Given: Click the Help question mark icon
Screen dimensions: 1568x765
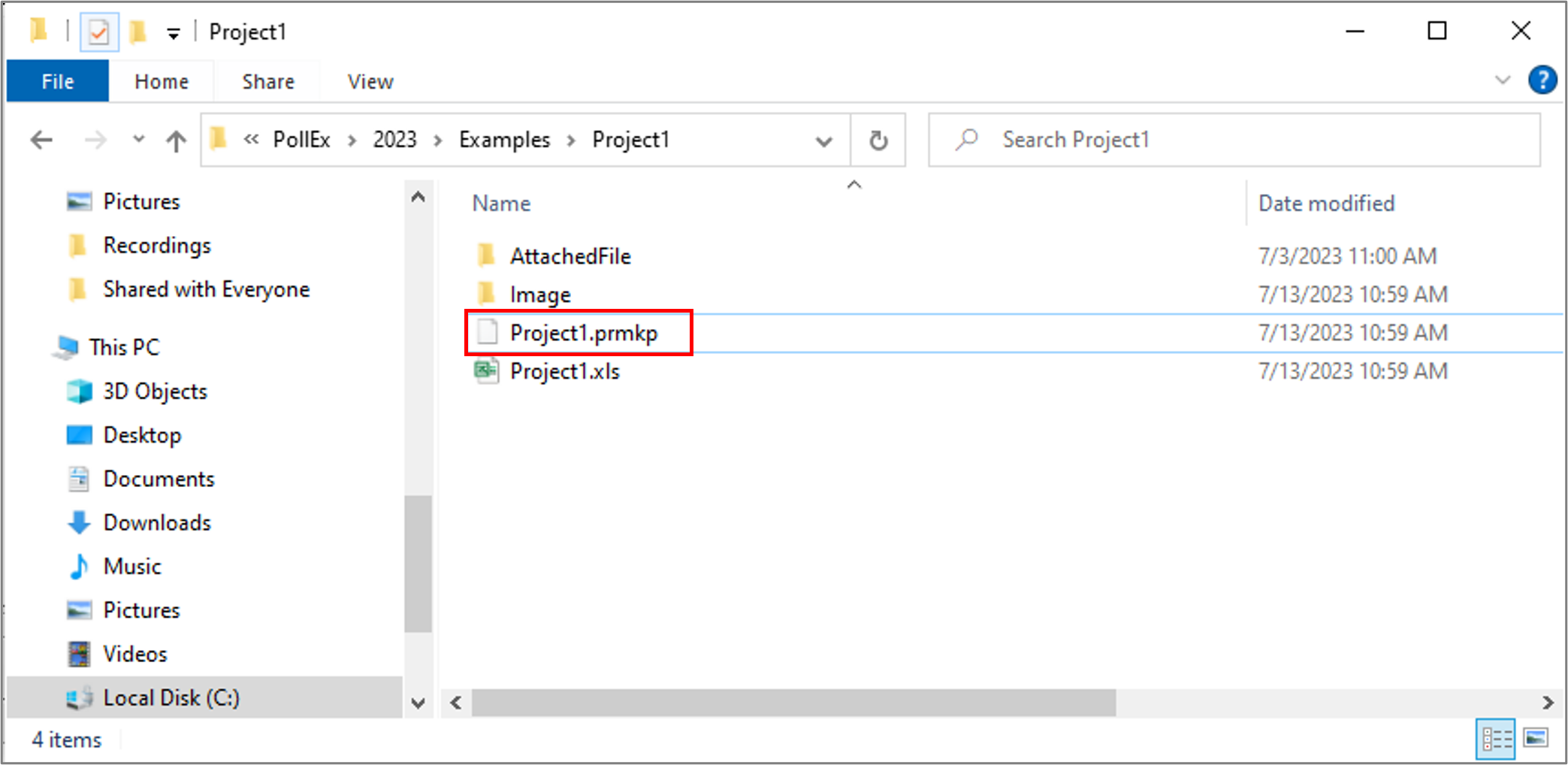Looking at the screenshot, I should (x=1542, y=80).
